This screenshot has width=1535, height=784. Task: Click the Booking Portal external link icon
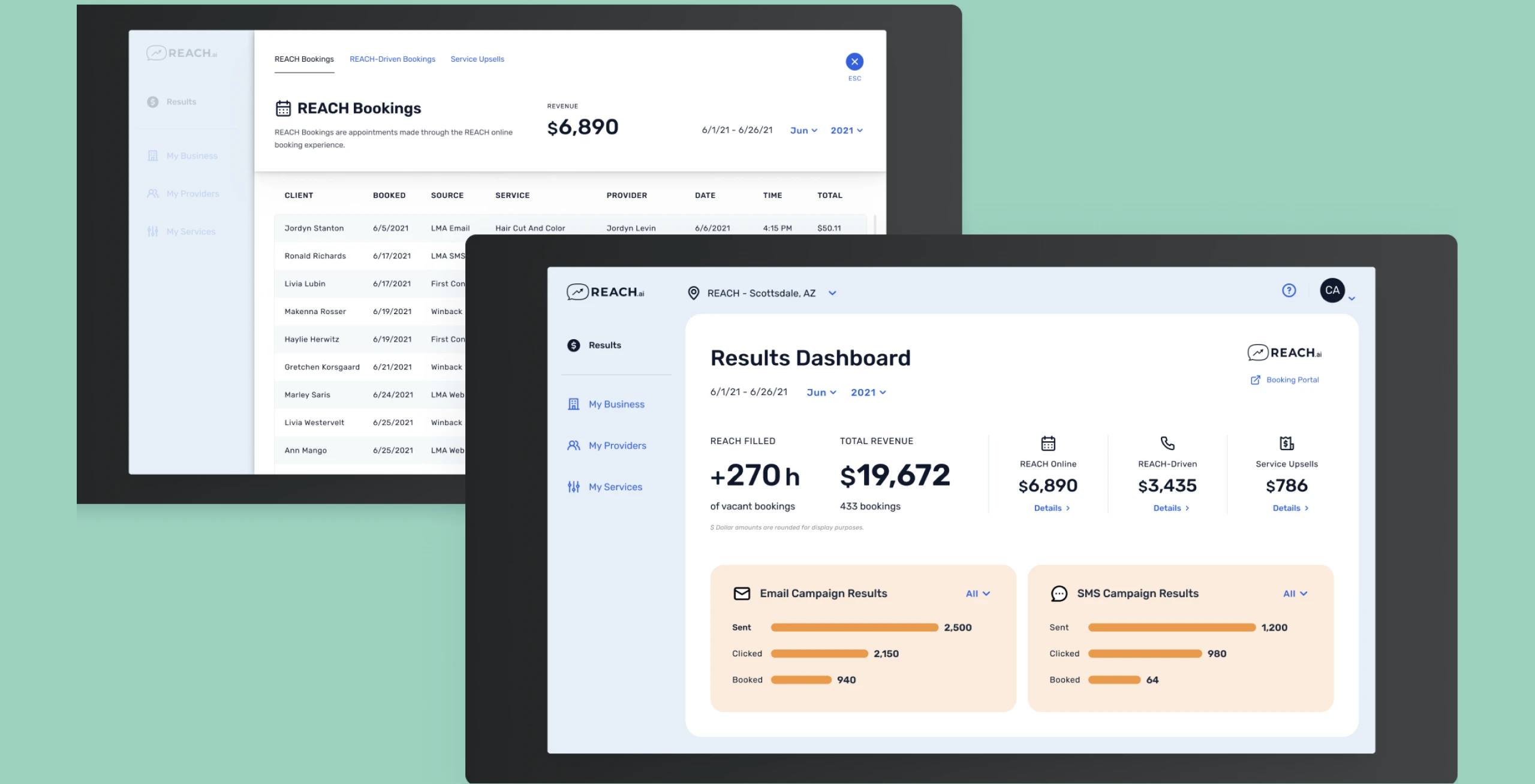coord(1256,380)
